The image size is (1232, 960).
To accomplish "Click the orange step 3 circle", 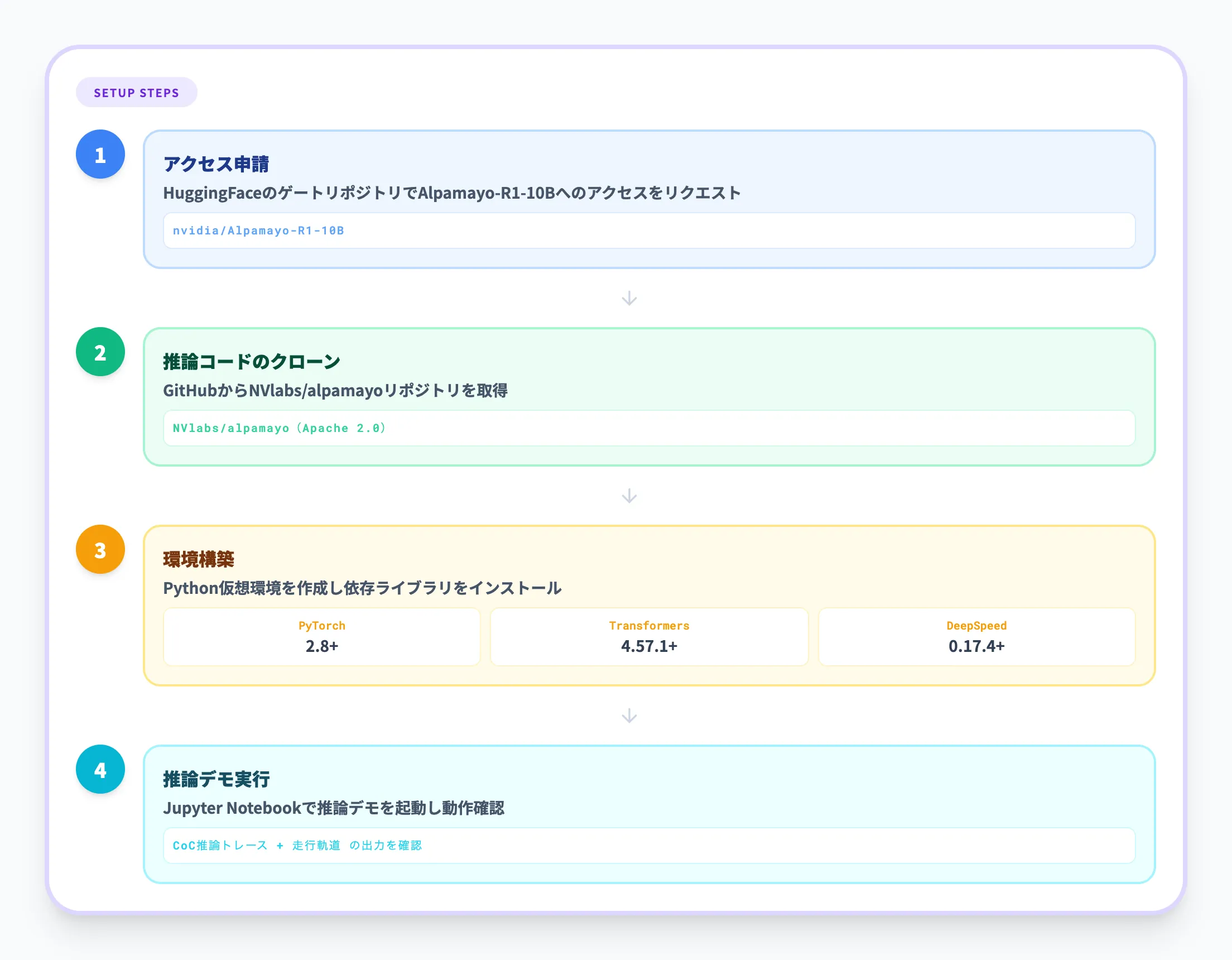I will (100, 550).
